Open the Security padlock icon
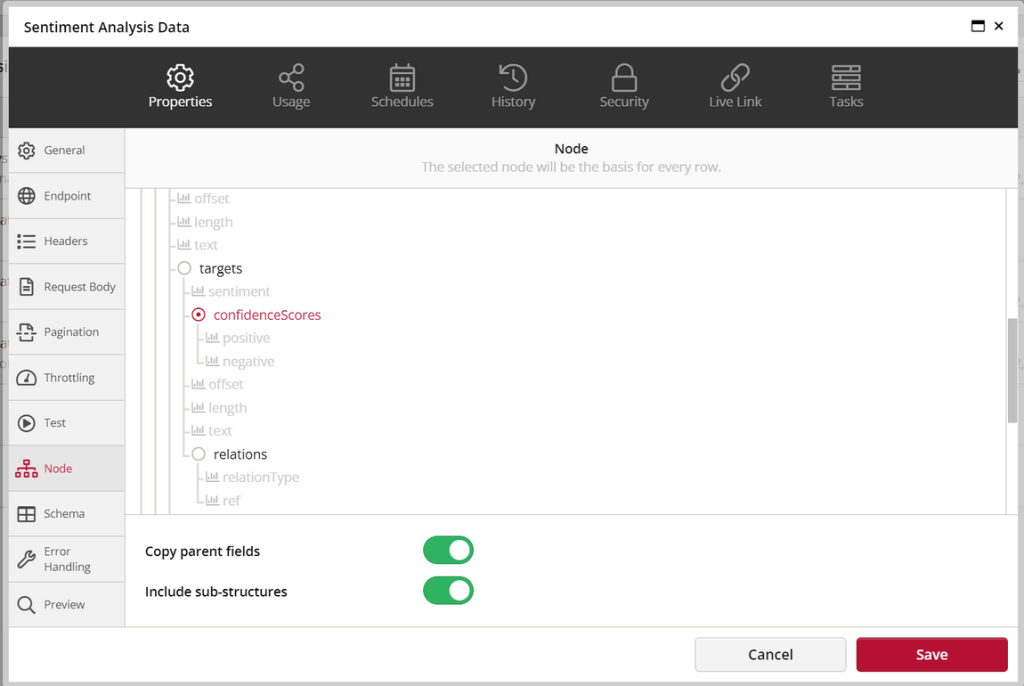Screen dimensions: 1024x686 pos(624,78)
